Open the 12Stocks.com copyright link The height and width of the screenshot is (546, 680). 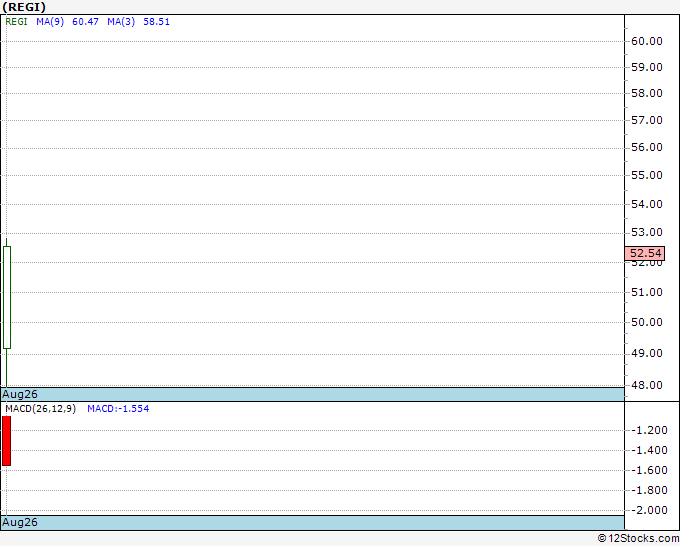[638, 539]
